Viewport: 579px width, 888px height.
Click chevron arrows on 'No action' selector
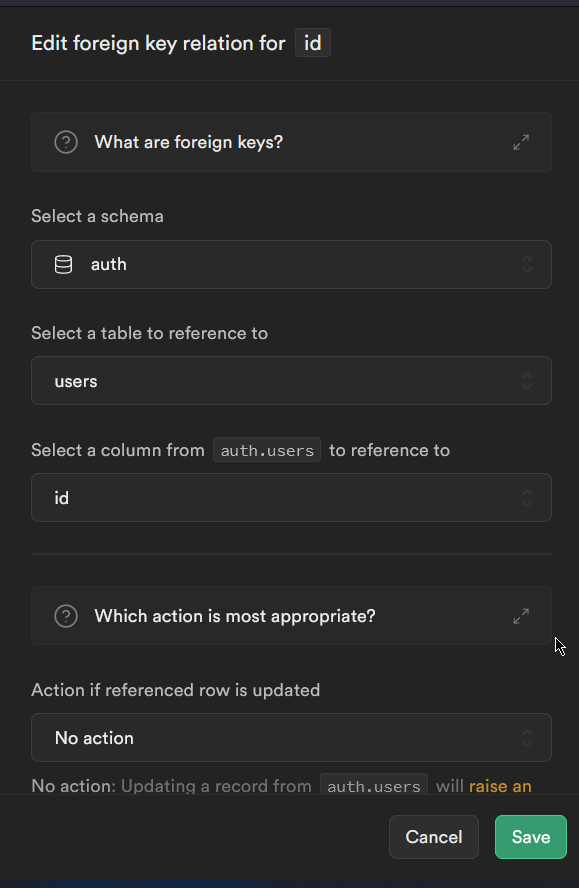click(527, 738)
